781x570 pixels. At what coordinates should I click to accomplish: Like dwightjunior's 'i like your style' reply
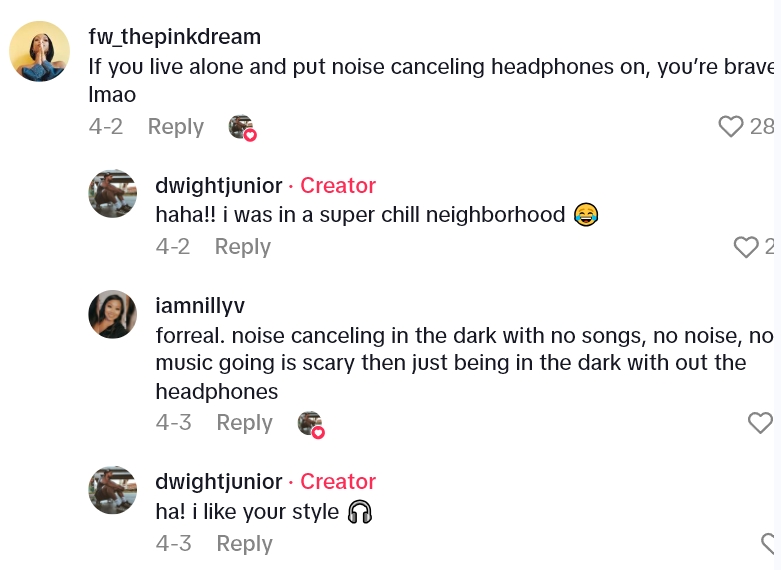(x=768, y=544)
